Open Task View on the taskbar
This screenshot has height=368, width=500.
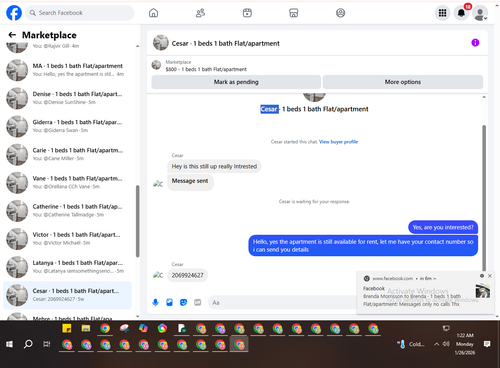(x=47, y=344)
